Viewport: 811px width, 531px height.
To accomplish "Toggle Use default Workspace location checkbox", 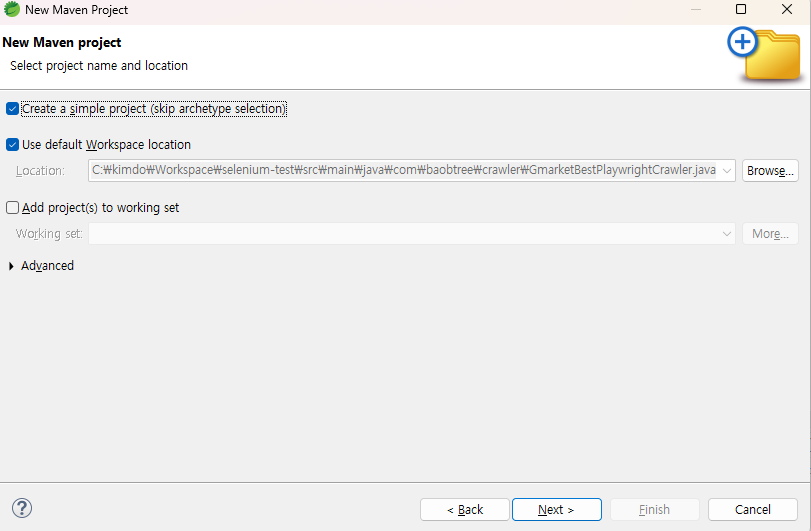I will pos(12,145).
